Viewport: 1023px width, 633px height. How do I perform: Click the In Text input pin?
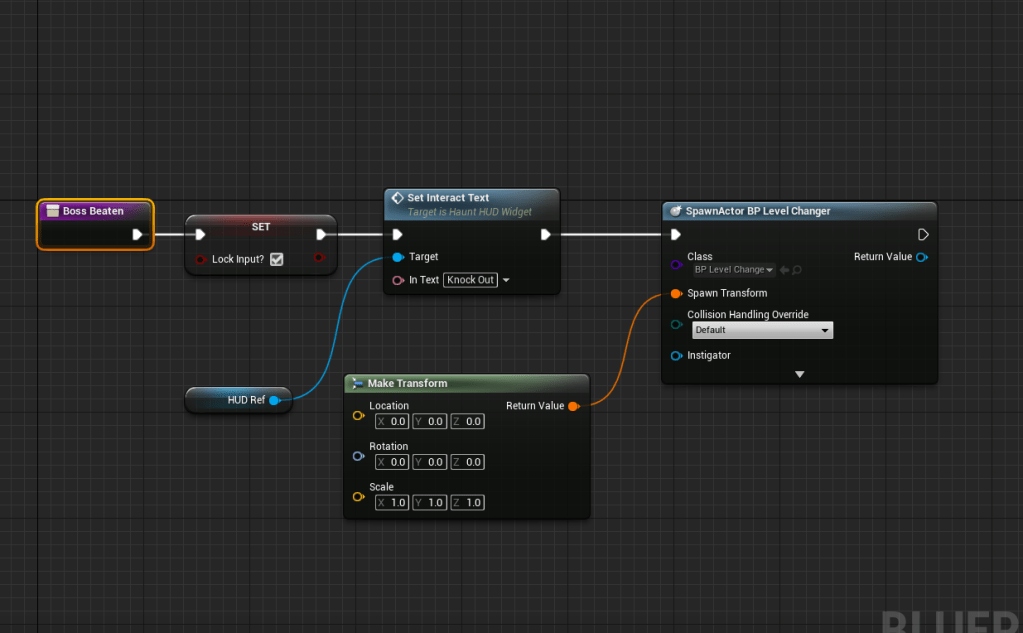click(x=397, y=280)
